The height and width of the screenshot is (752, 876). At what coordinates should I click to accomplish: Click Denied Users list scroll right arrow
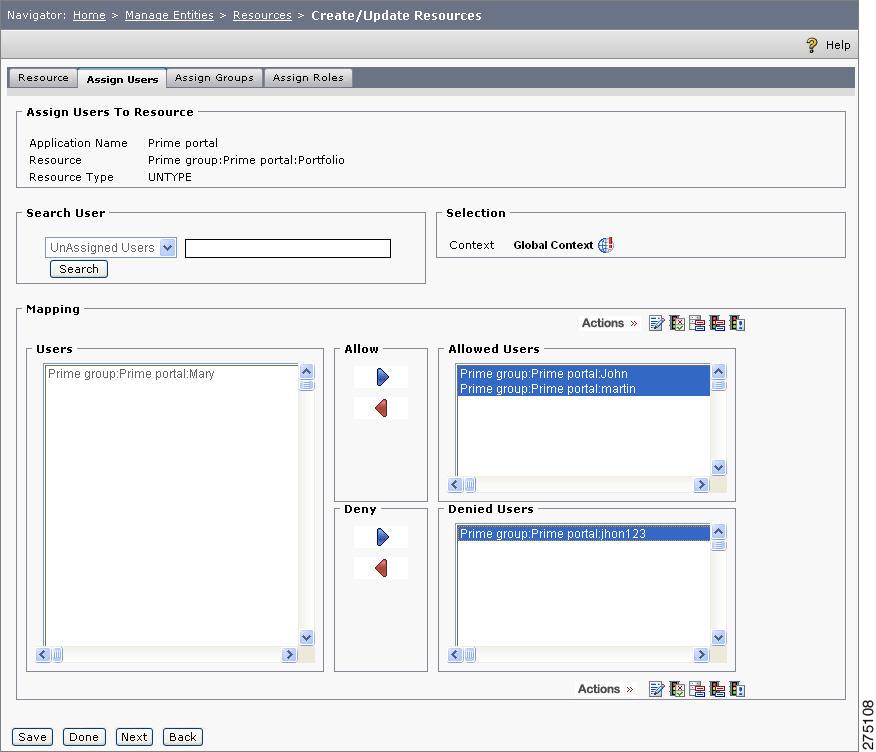pos(701,655)
